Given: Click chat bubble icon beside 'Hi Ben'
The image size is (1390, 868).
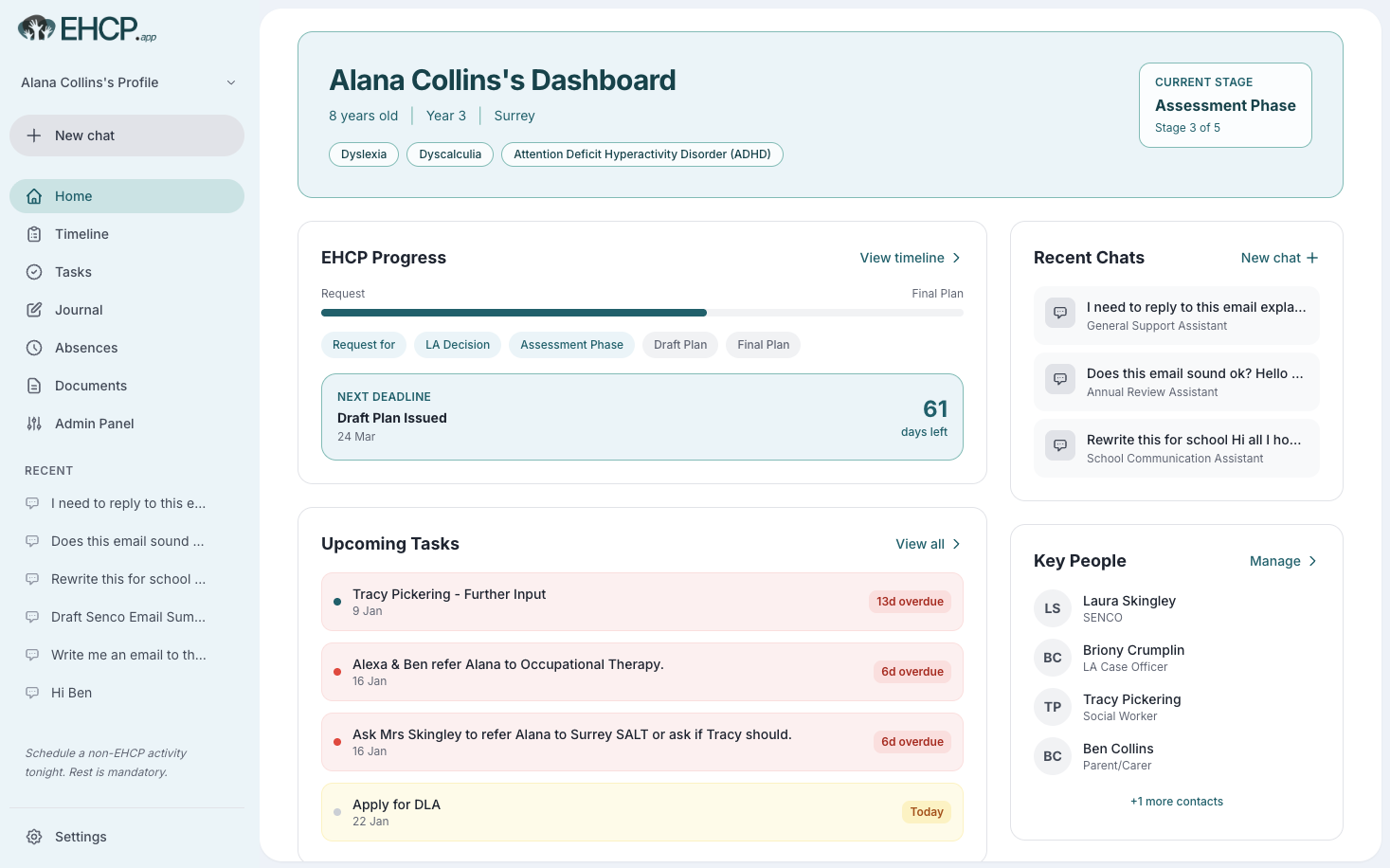Looking at the screenshot, I should click(x=32, y=693).
